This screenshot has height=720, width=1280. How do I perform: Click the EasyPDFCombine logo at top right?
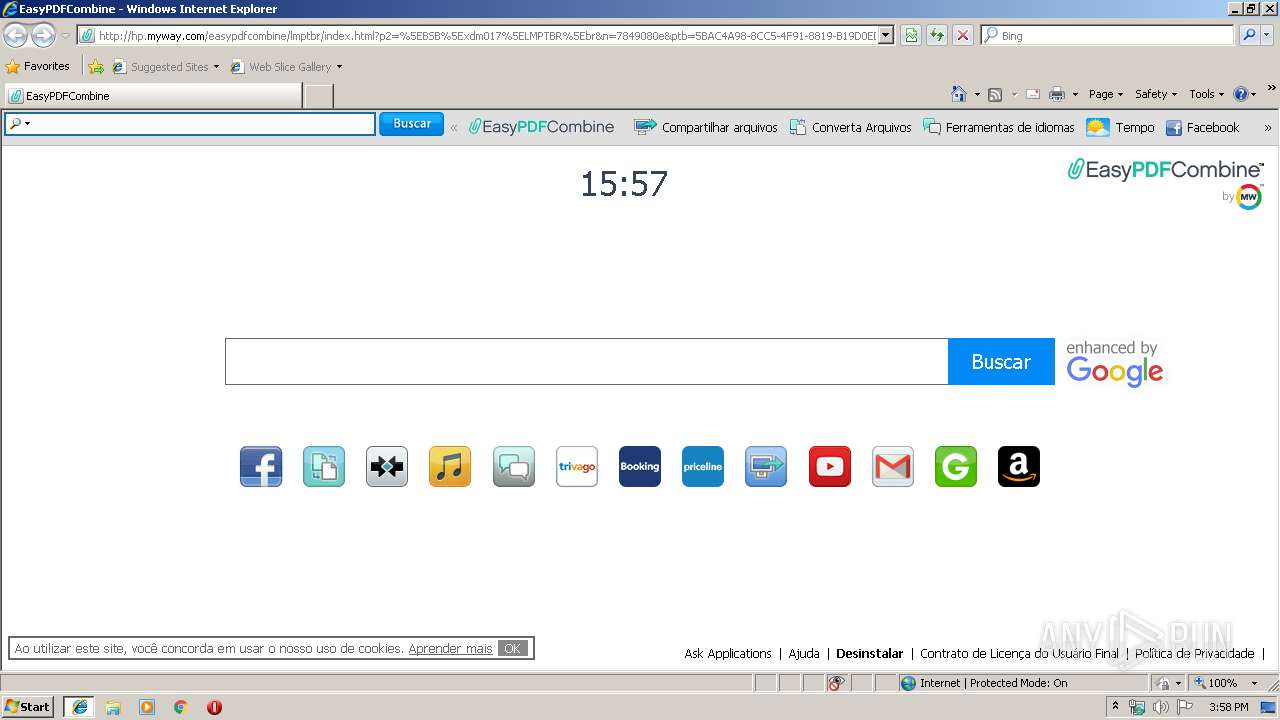pos(1165,170)
